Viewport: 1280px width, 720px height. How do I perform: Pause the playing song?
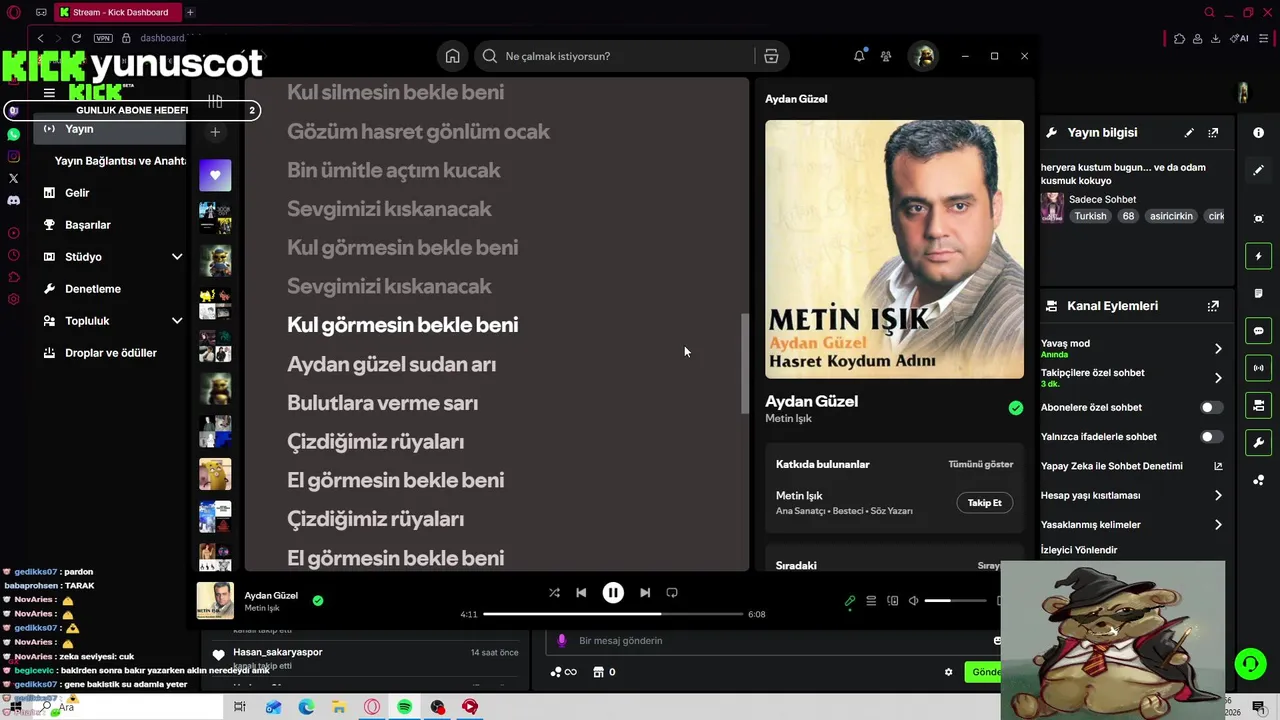click(x=613, y=592)
